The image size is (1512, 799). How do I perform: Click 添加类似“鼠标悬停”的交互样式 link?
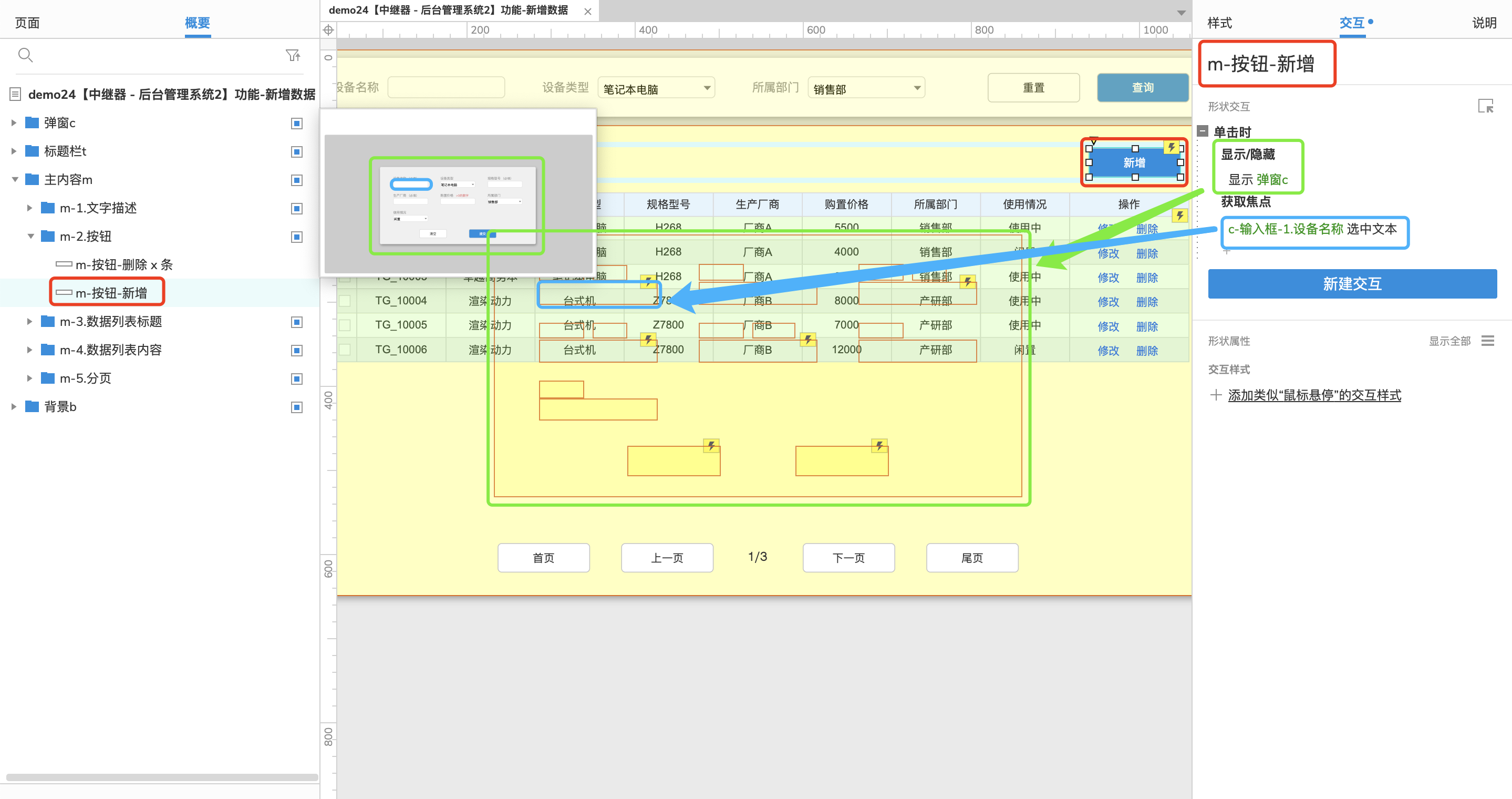(x=1314, y=395)
